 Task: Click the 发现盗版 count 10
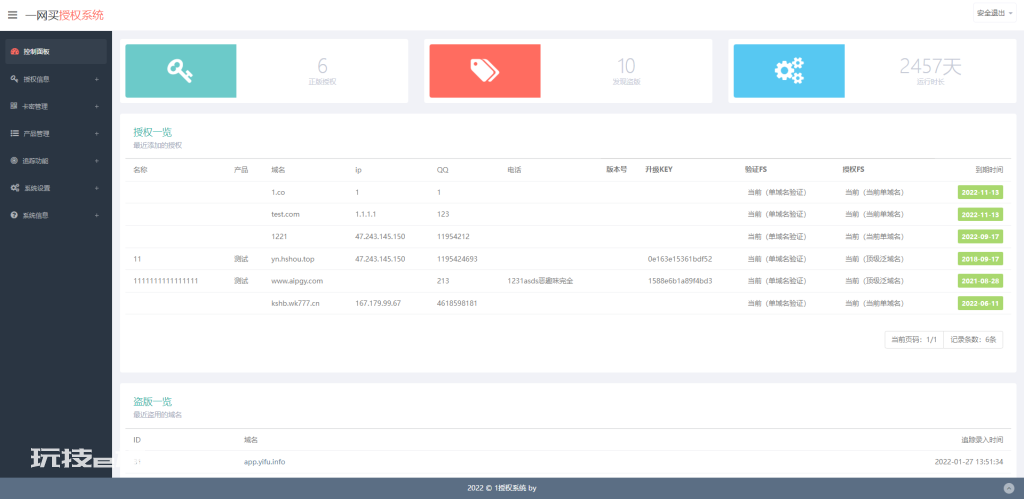(x=626, y=66)
